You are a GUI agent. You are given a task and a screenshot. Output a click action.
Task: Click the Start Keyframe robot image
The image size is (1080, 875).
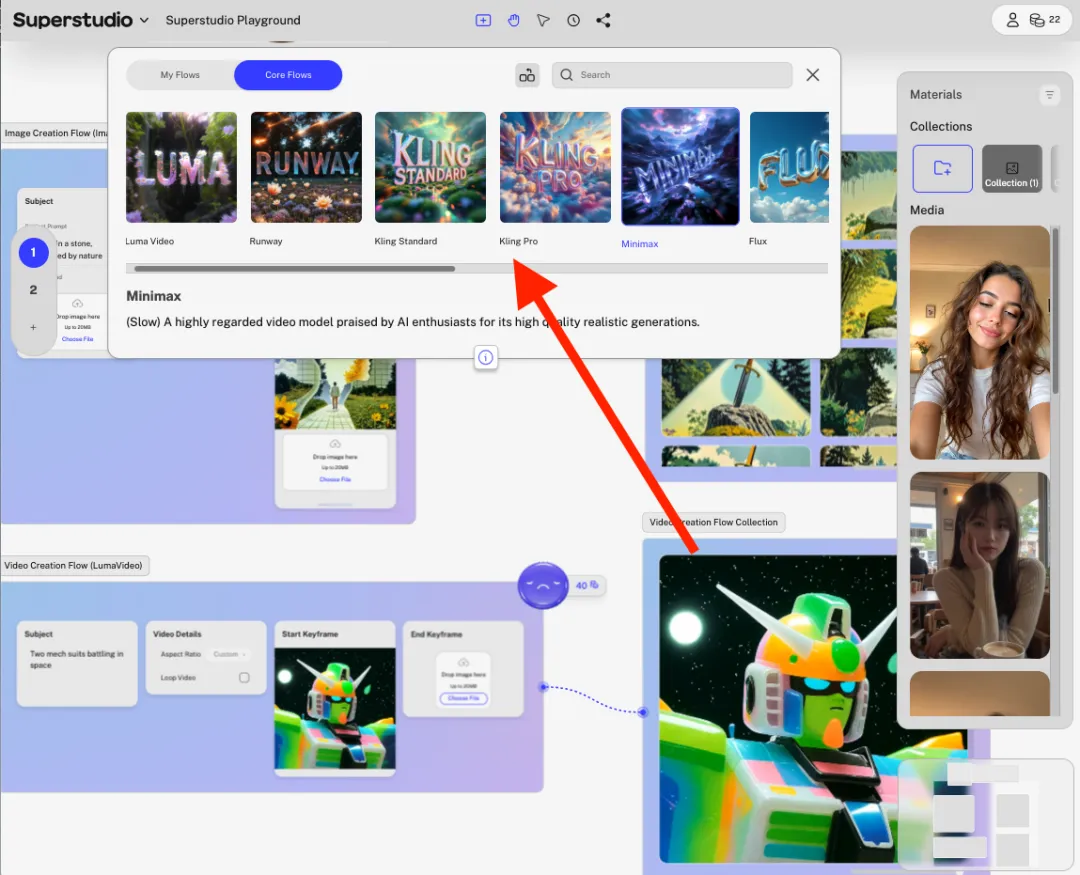click(335, 708)
